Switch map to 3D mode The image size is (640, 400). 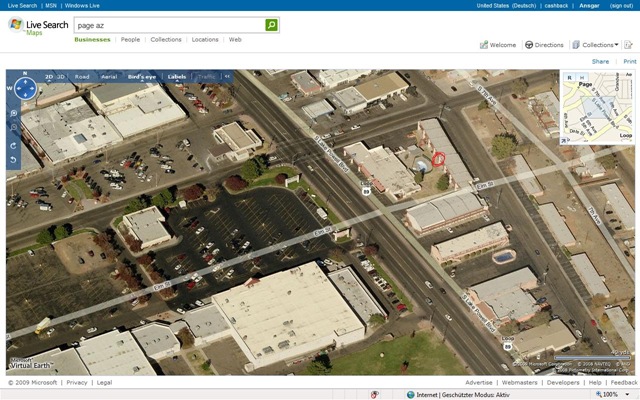(x=62, y=76)
